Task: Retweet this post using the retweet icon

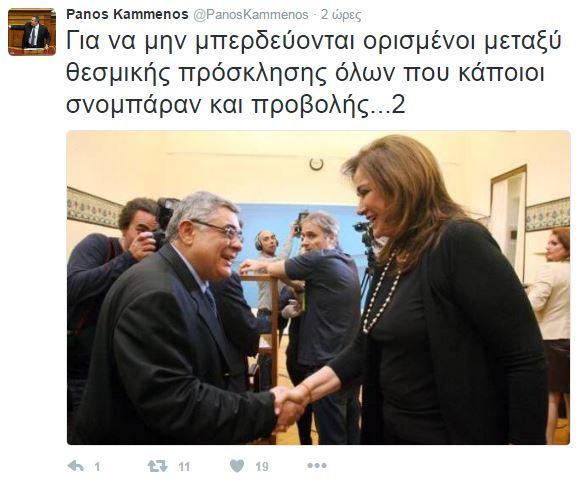Action: (157, 466)
